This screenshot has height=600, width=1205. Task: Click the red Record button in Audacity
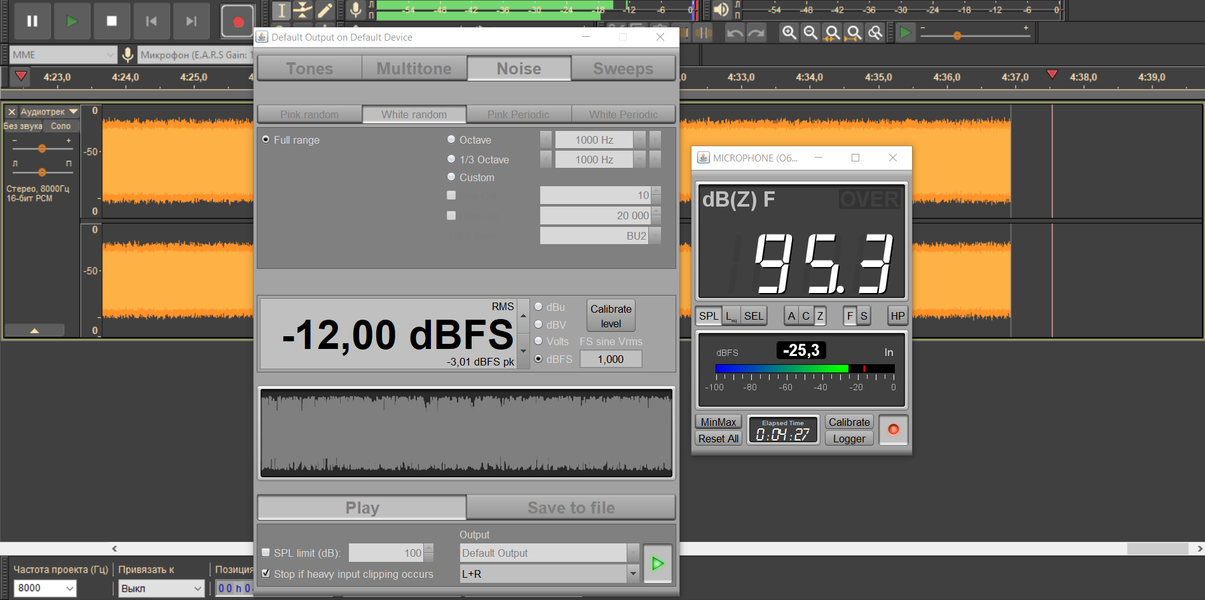(x=237, y=20)
